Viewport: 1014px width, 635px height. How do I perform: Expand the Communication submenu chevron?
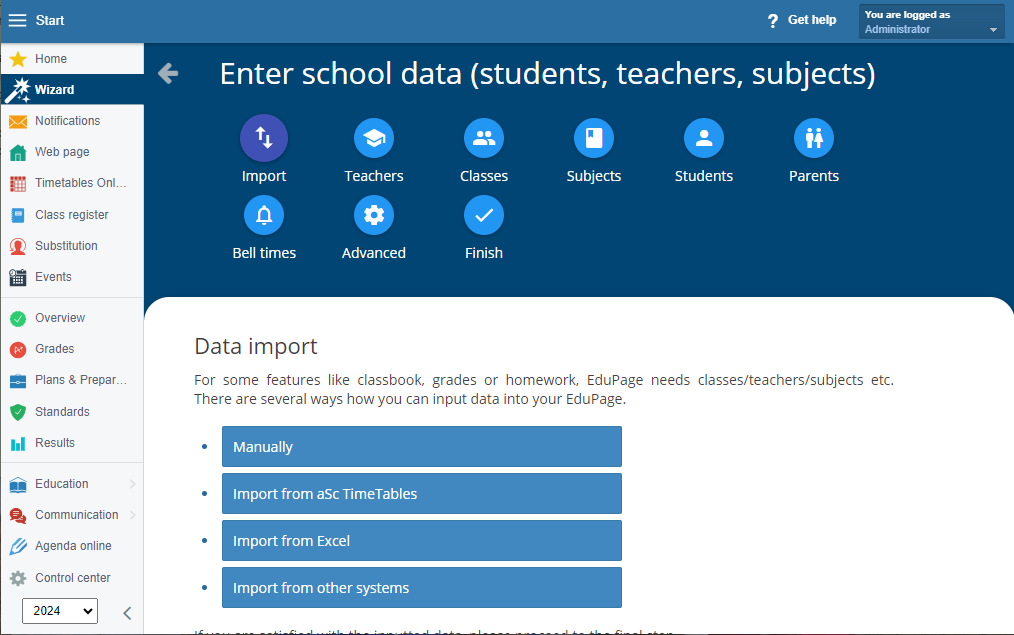133,515
